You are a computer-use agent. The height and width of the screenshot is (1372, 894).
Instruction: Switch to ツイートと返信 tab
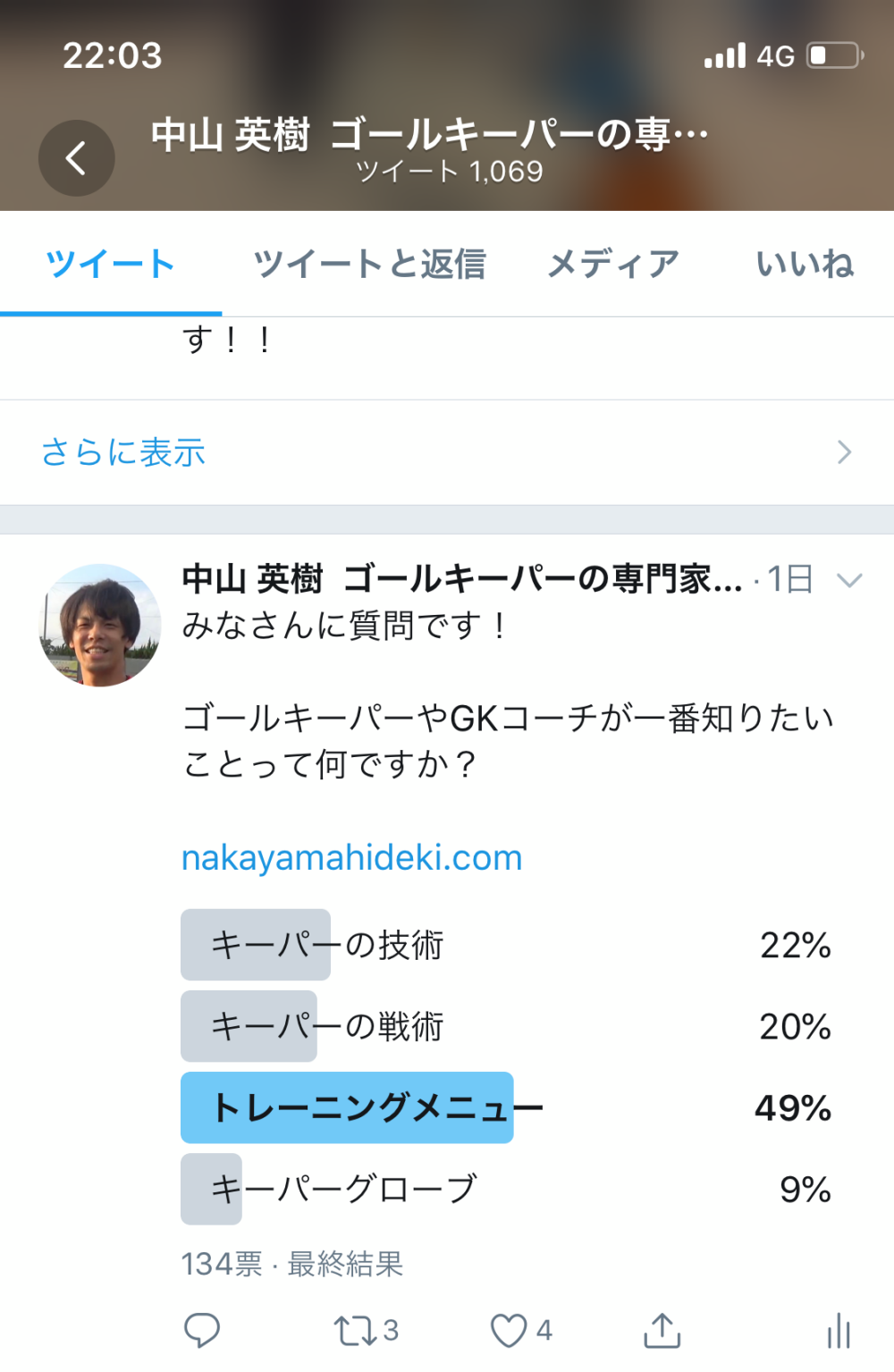click(369, 264)
